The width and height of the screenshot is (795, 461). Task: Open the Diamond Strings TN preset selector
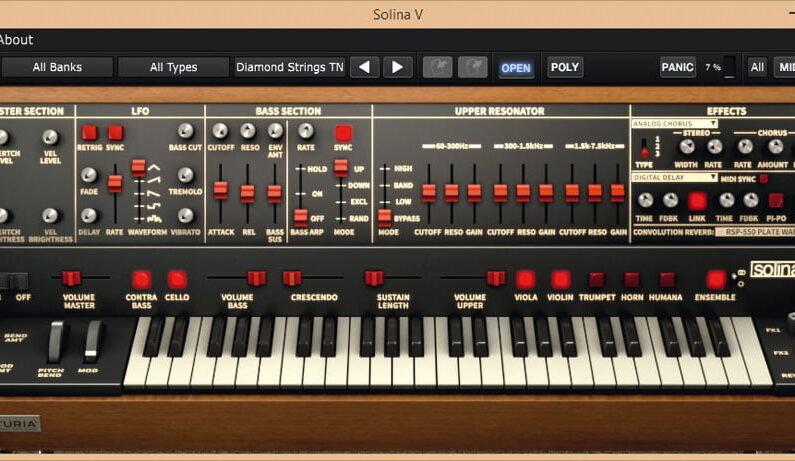tap(290, 67)
